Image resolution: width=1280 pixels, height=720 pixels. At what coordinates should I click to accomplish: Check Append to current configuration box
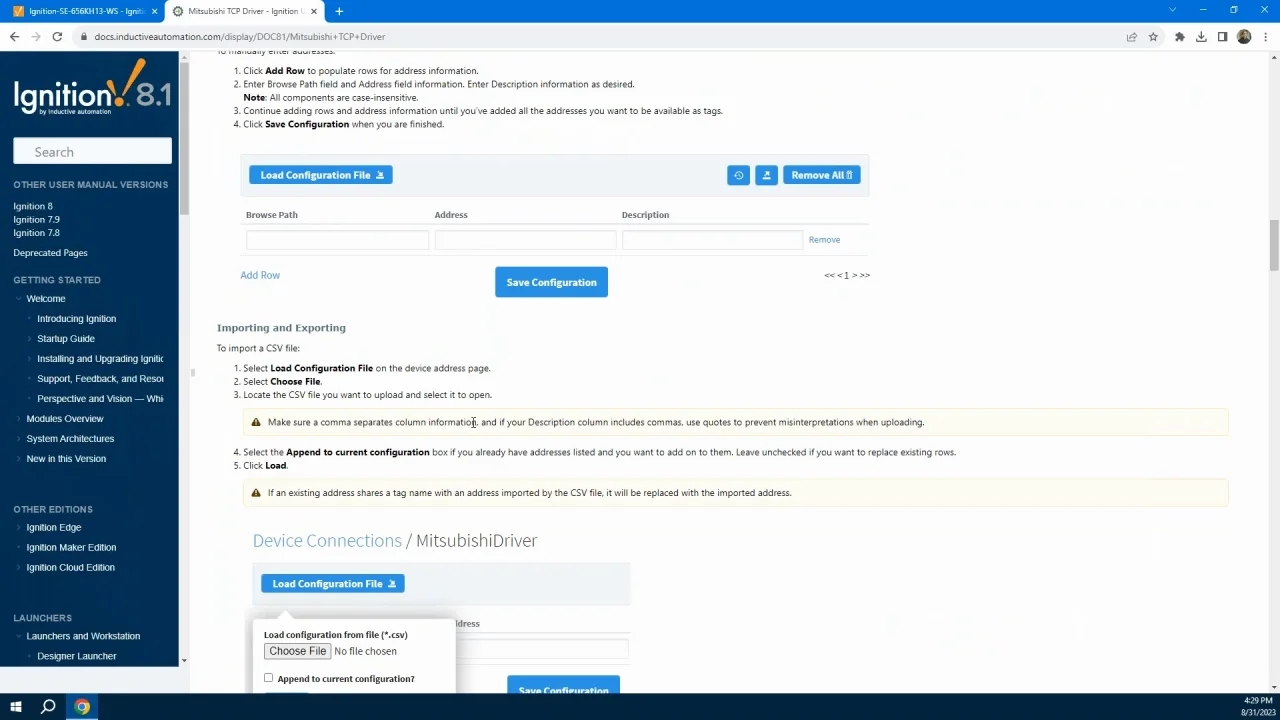[x=268, y=678]
